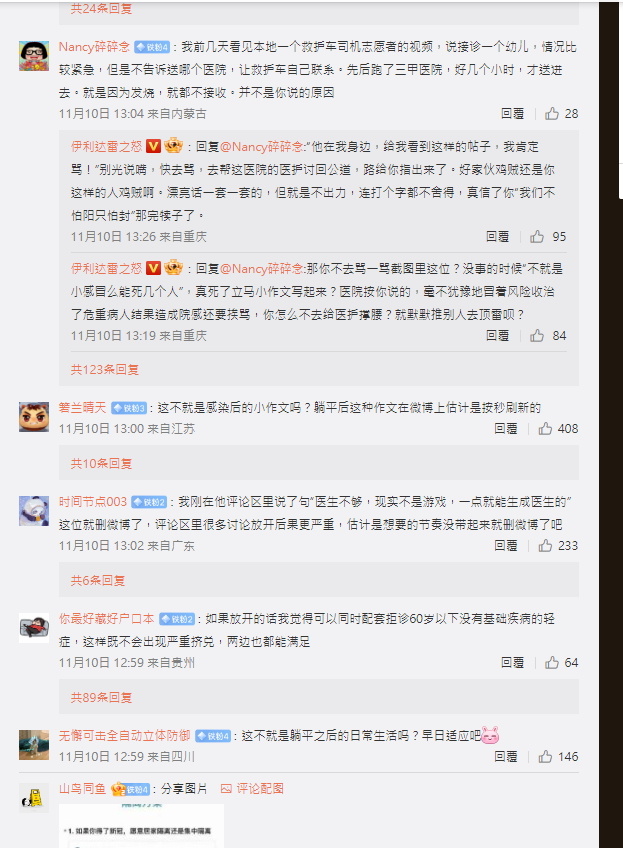This screenshot has height=848, width=623.
Task: Like 时间节点003's comment with 233 likes
Action: coord(545,546)
